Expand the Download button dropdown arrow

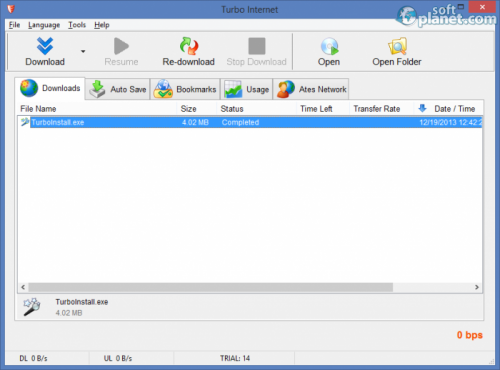pyautogui.click(x=83, y=51)
